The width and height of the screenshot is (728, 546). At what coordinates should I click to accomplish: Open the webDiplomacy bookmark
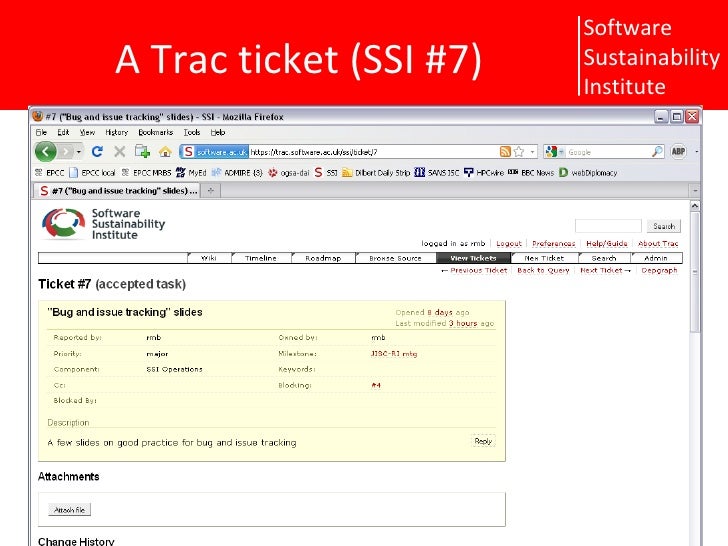(x=588, y=173)
